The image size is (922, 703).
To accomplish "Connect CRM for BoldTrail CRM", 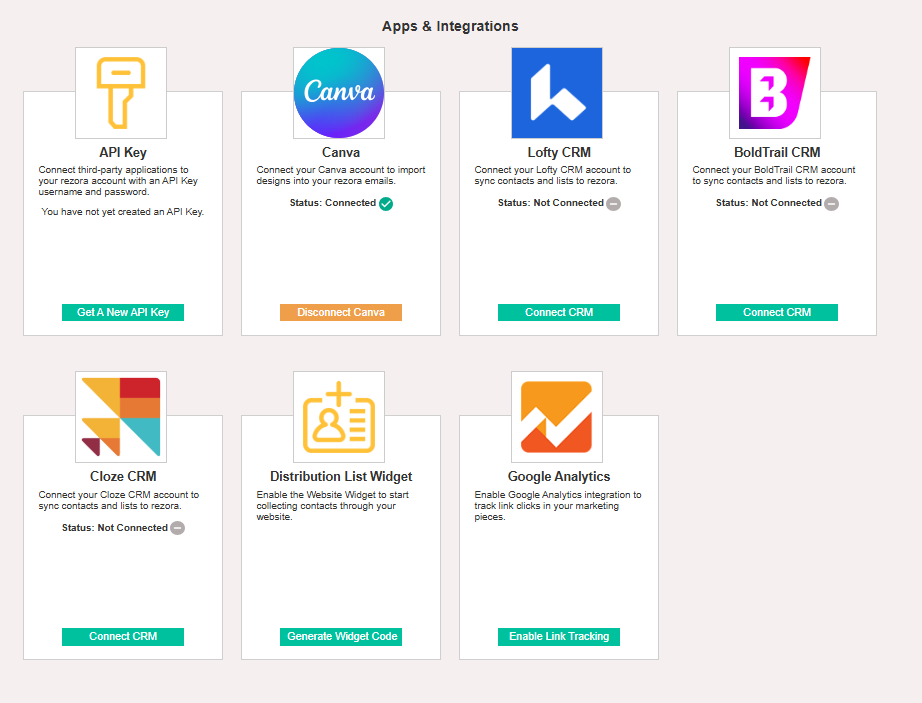I will (777, 312).
